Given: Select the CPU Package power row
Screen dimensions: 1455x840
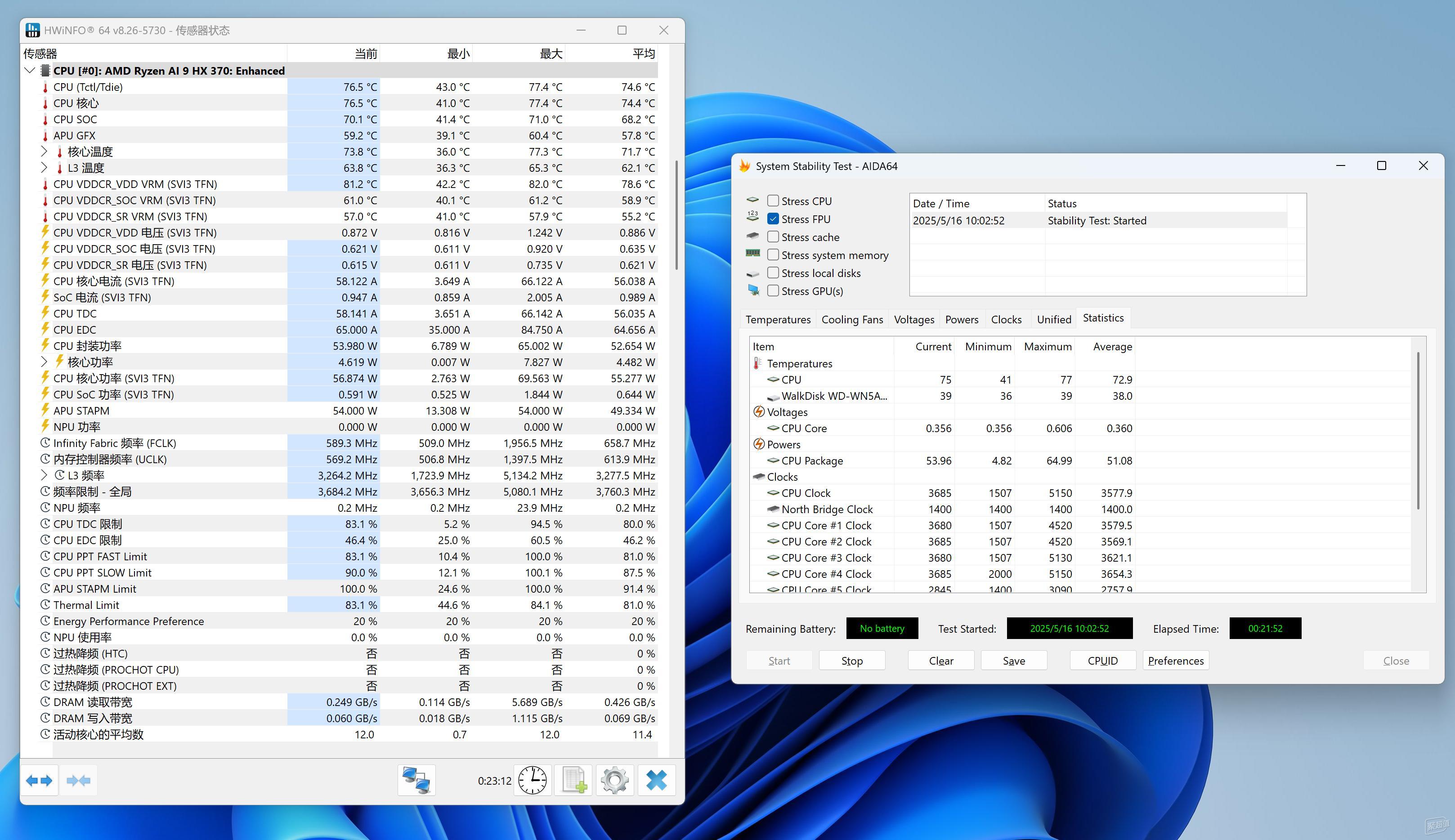Looking at the screenshot, I should (x=943, y=460).
